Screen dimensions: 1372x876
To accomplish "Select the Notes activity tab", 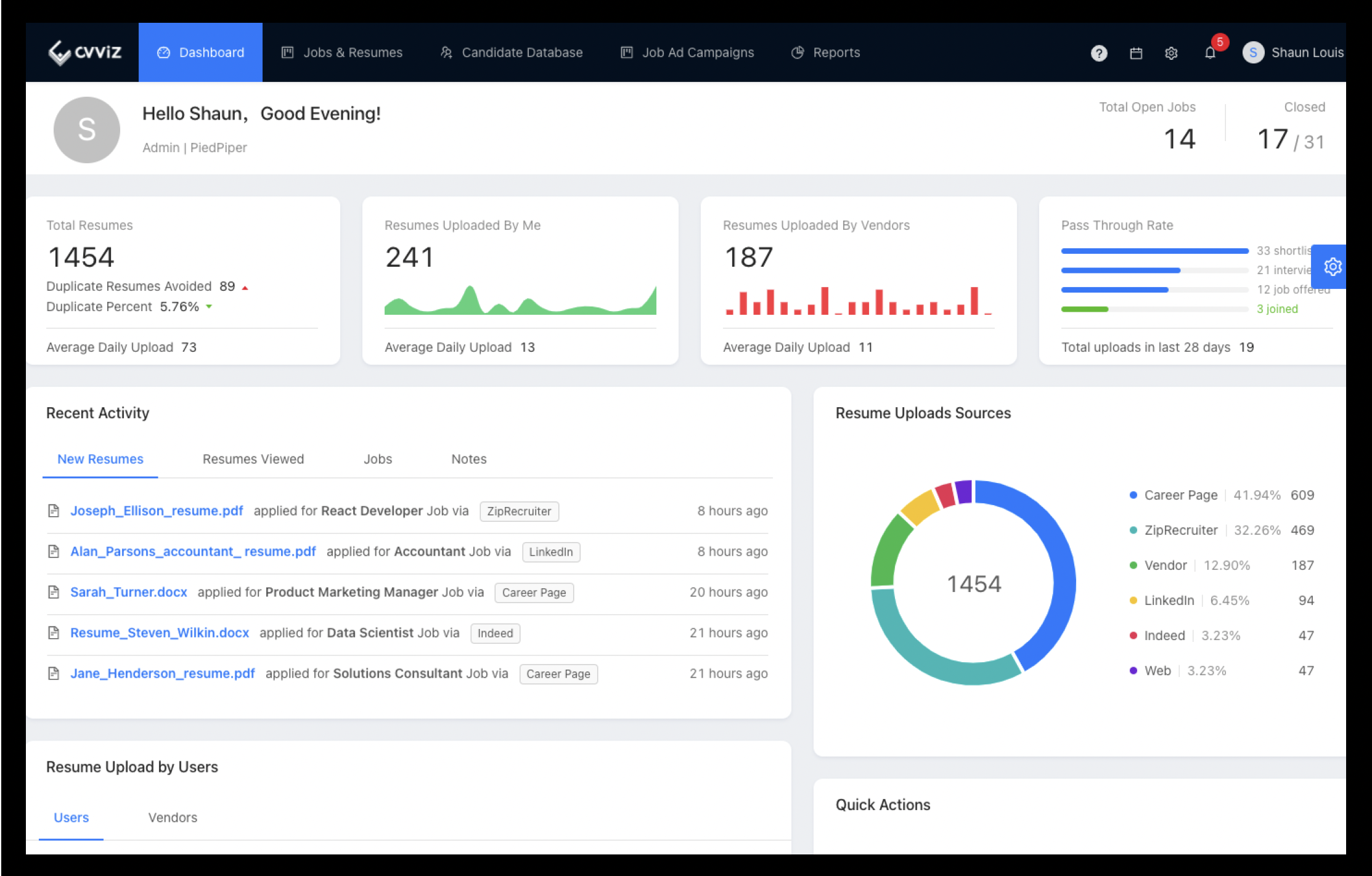I will [x=468, y=459].
